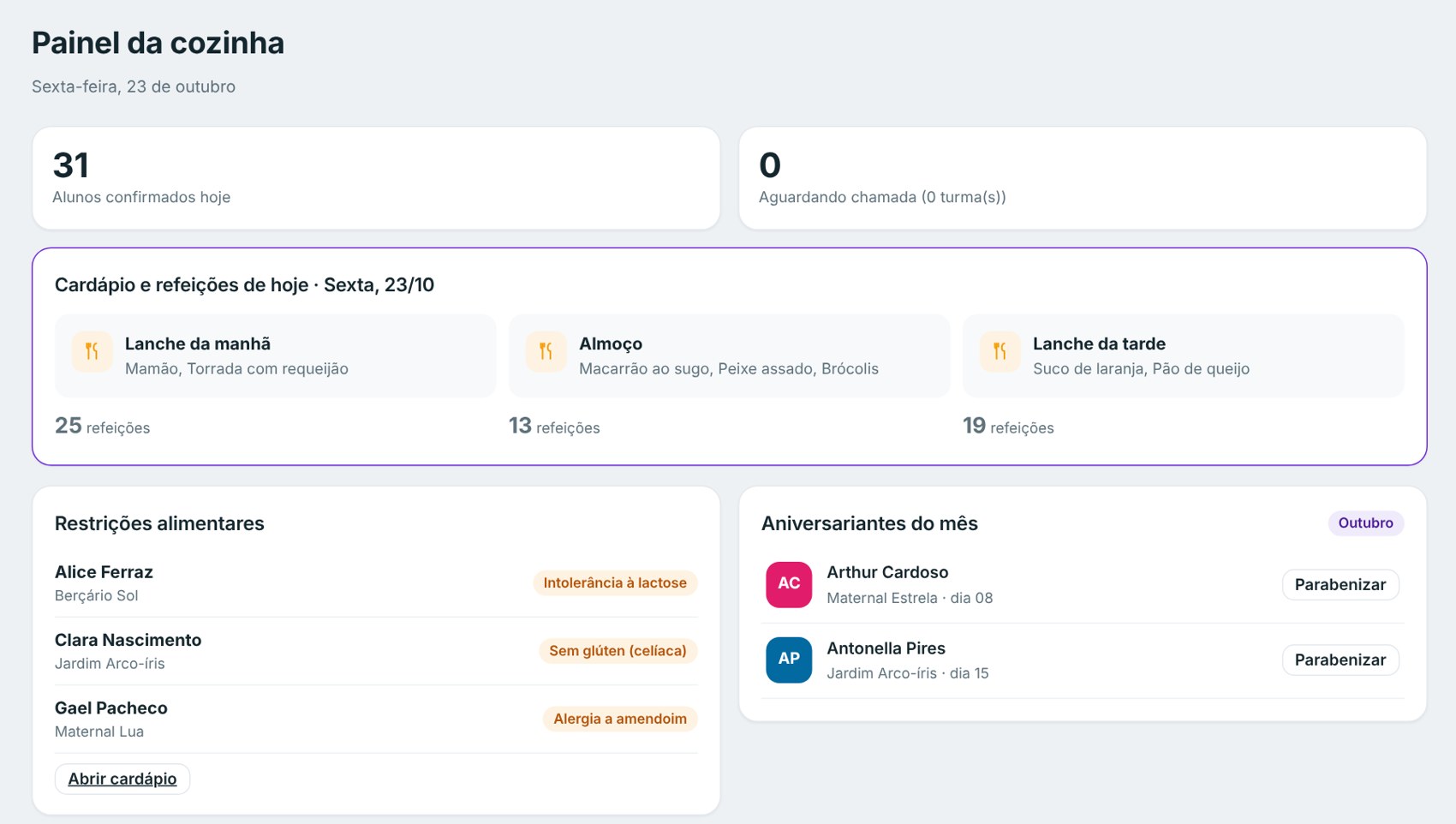
Task: Click Gael Pacheco's restriction row
Action: (x=376, y=720)
